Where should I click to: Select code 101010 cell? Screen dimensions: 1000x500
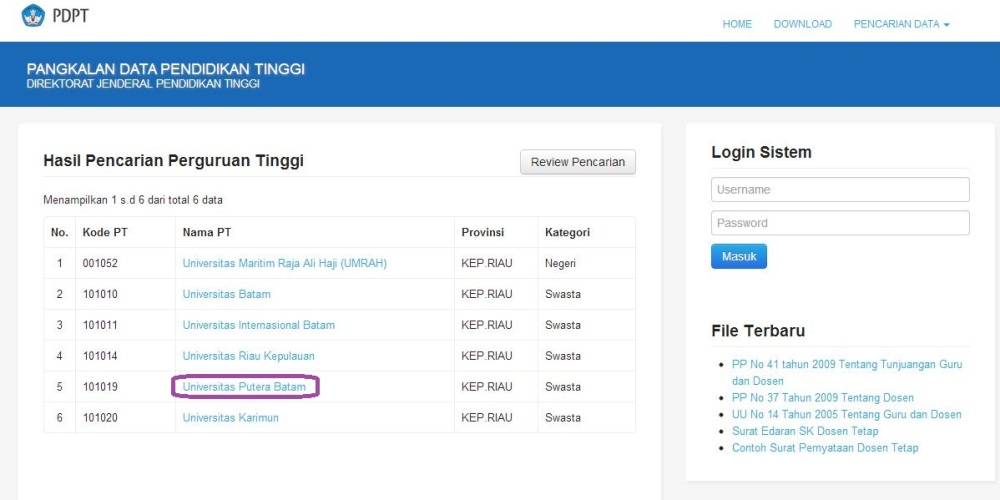100,294
